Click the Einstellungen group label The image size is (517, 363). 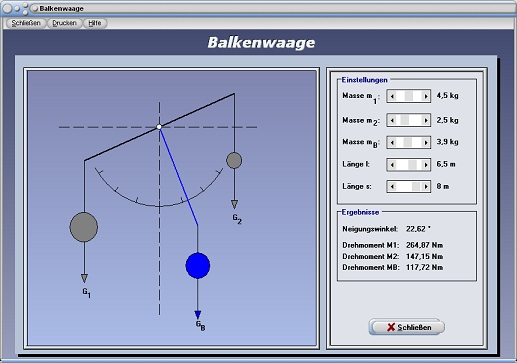tap(364, 80)
